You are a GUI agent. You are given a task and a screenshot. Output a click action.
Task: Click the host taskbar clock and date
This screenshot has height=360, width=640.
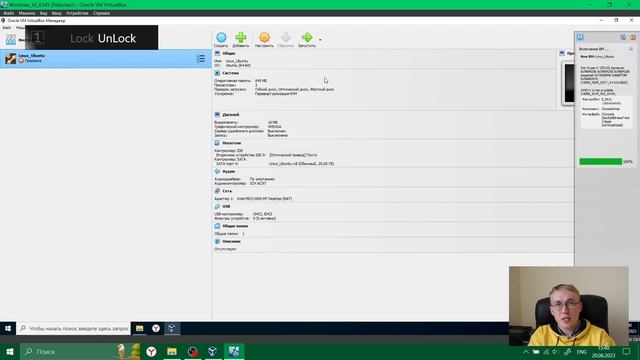coord(603,352)
